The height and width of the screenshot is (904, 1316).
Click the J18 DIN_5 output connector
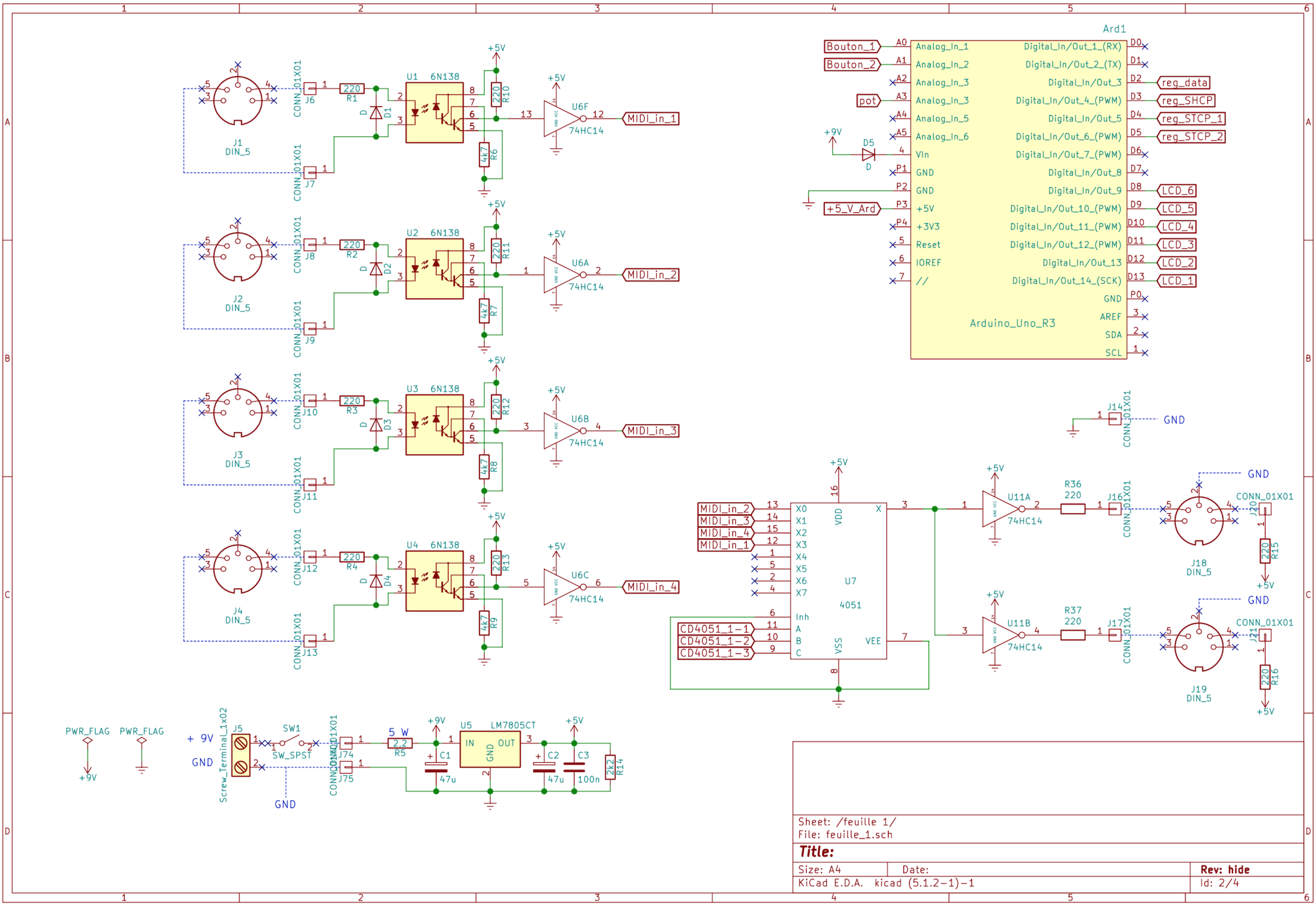[x=1198, y=521]
